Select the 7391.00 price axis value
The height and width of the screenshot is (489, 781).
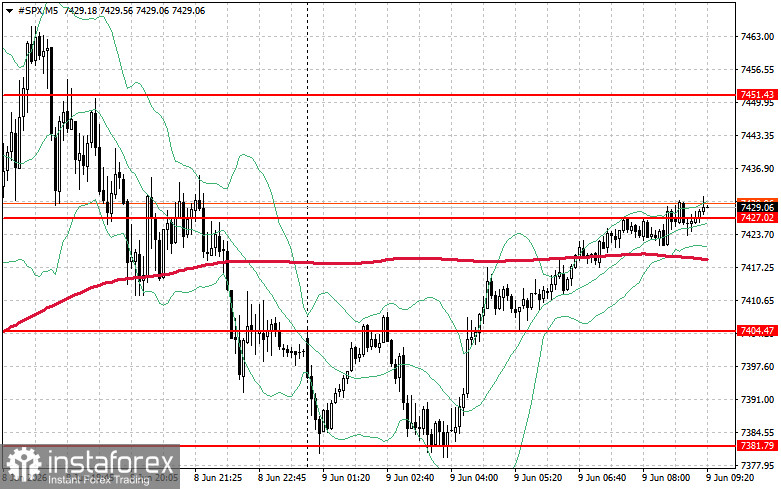pyautogui.click(x=757, y=399)
